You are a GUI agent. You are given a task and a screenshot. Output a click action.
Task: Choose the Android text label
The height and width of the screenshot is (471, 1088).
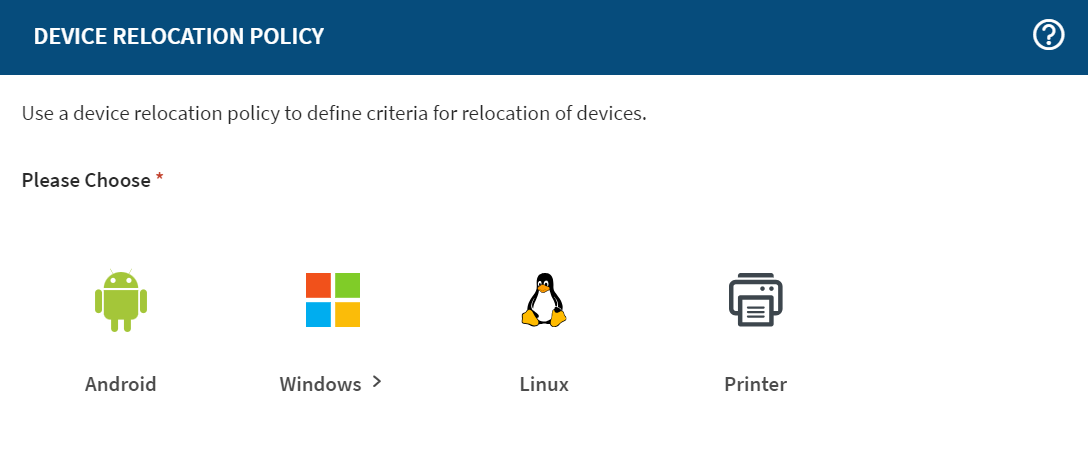point(121,384)
